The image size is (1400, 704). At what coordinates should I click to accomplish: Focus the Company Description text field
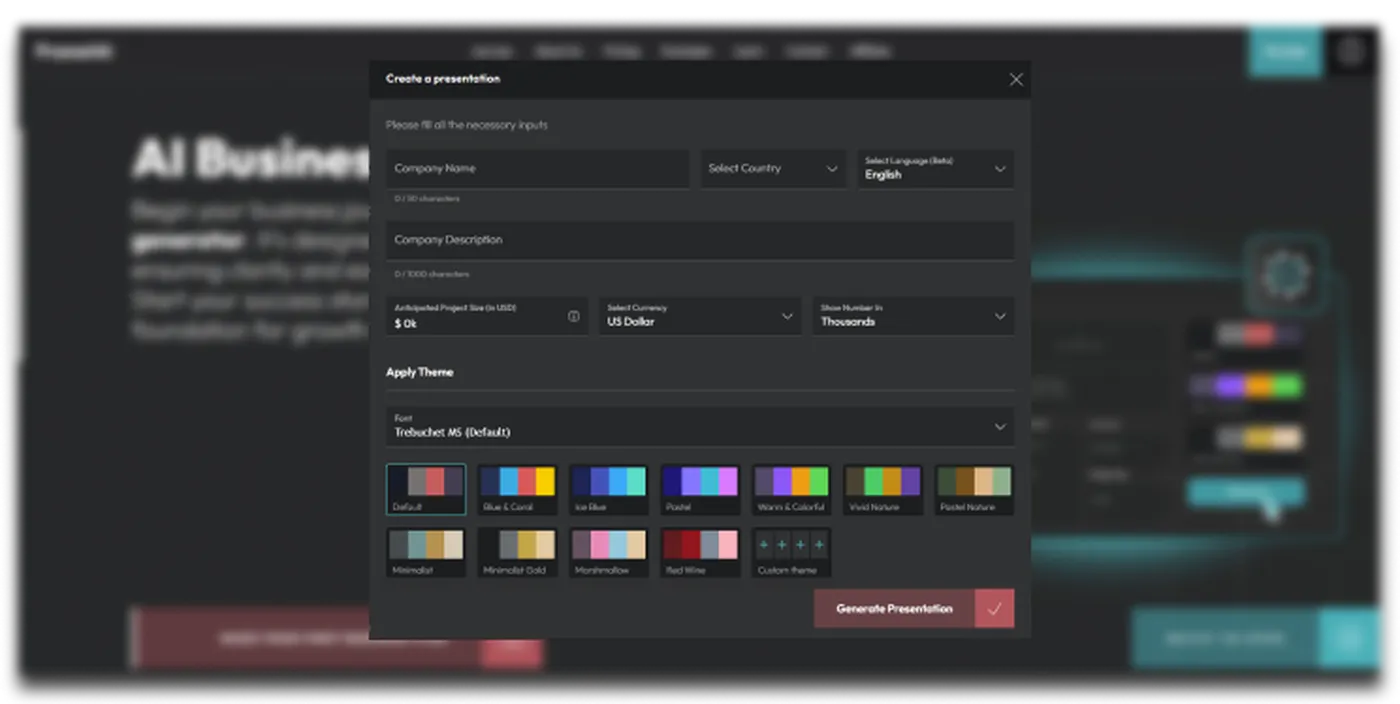pyautogui.click(x=700, y=240)
